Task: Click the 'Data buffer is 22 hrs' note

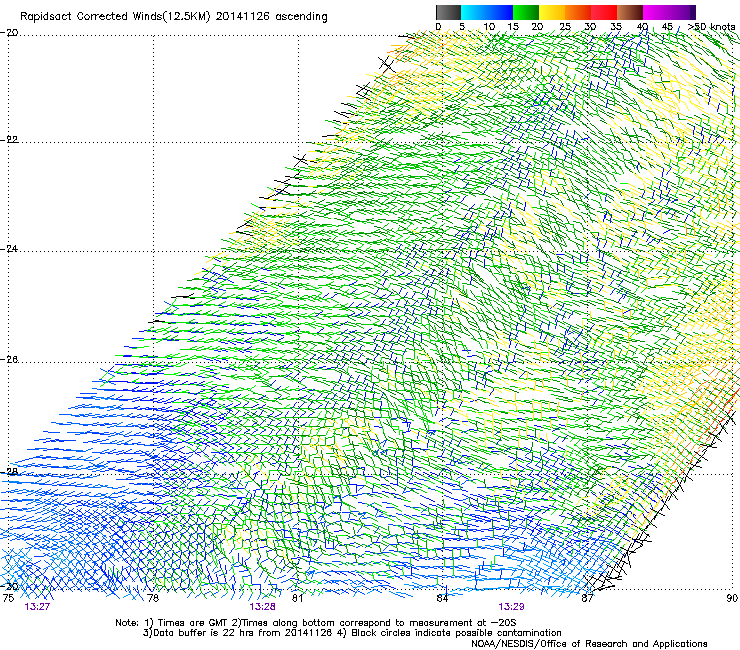Action: click(x=239, y=633)
